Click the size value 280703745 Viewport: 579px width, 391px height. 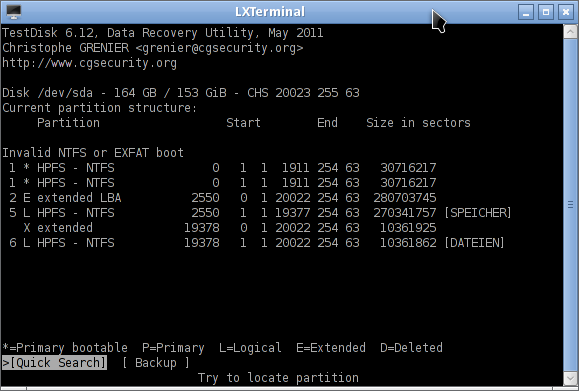(405, 198)
